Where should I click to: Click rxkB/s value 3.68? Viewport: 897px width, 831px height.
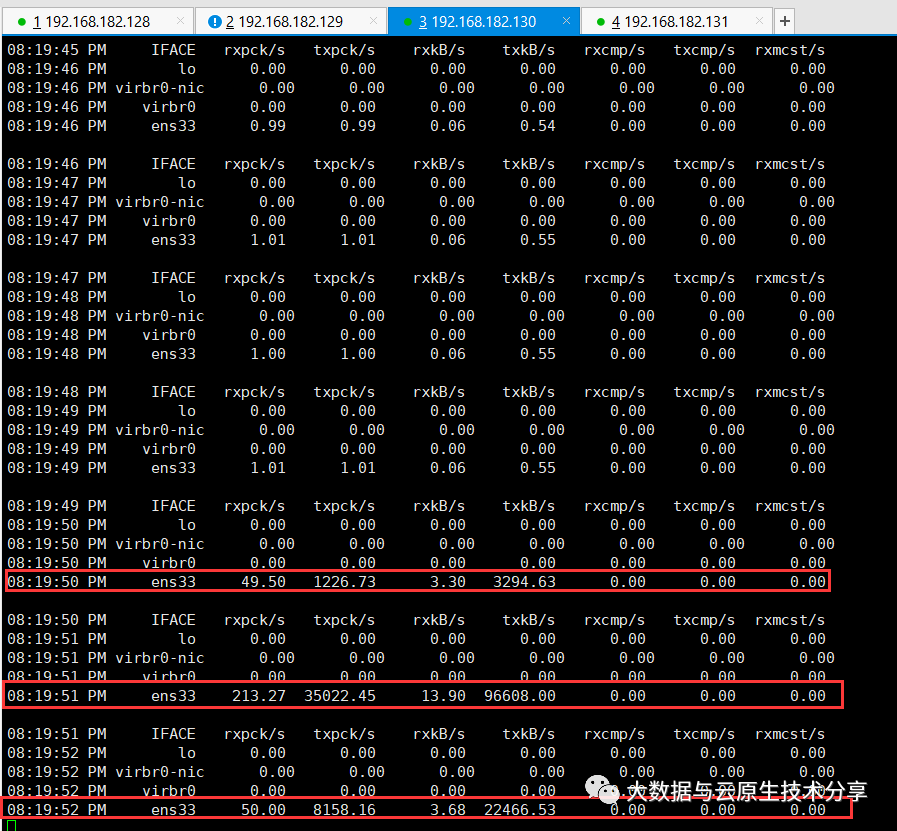tap(448, 810)
